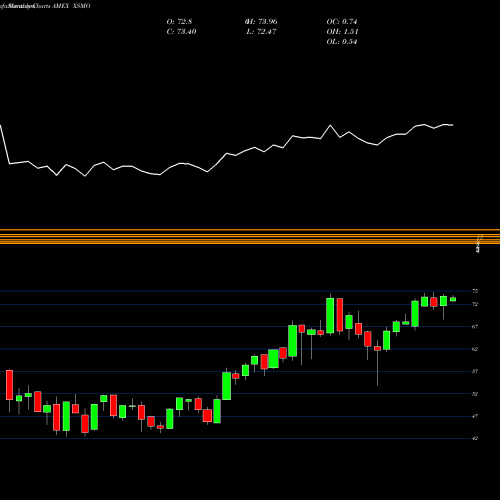Viewport: 500px width, 500px height.
Task: Select the high price reading H: 73.96
Action: 261,22
